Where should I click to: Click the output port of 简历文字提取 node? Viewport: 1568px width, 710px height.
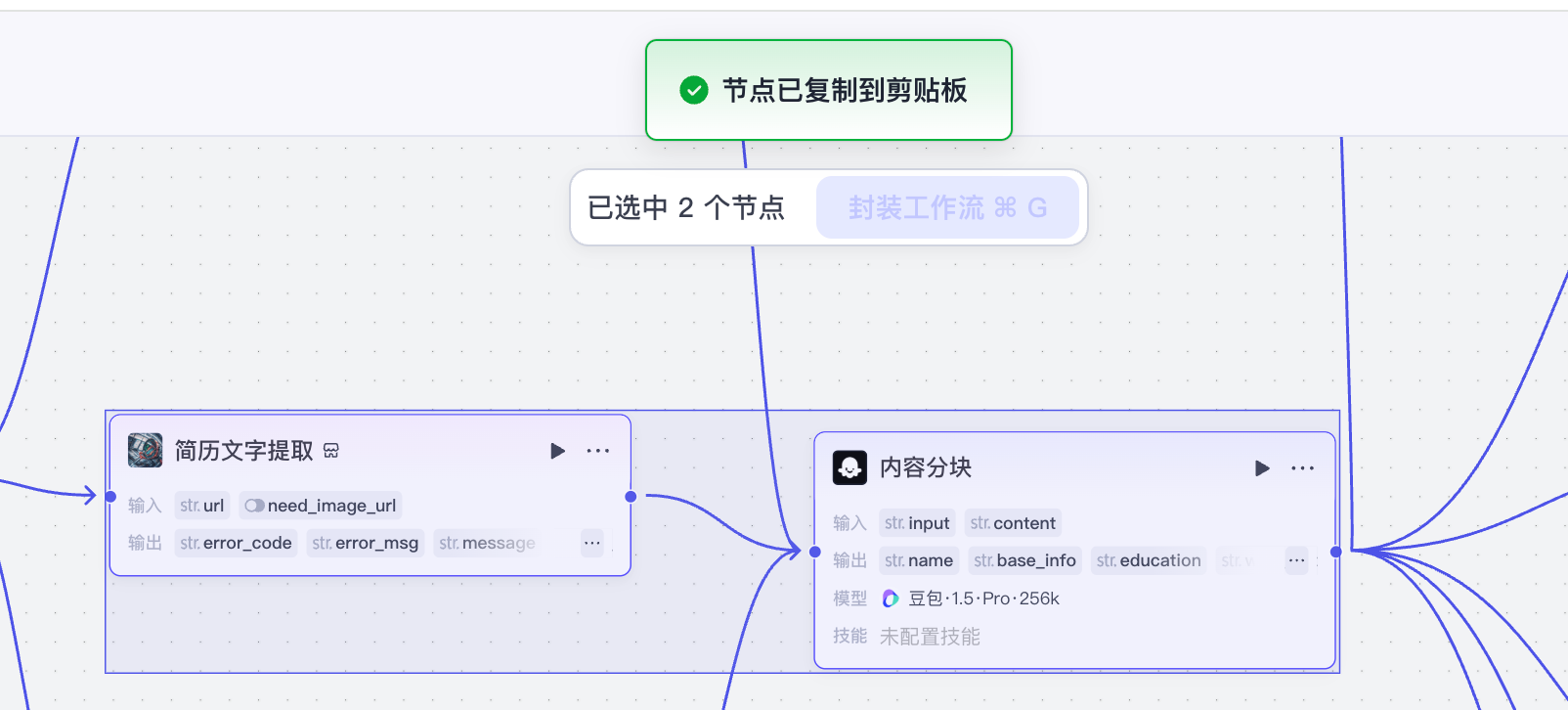point(631,497)
